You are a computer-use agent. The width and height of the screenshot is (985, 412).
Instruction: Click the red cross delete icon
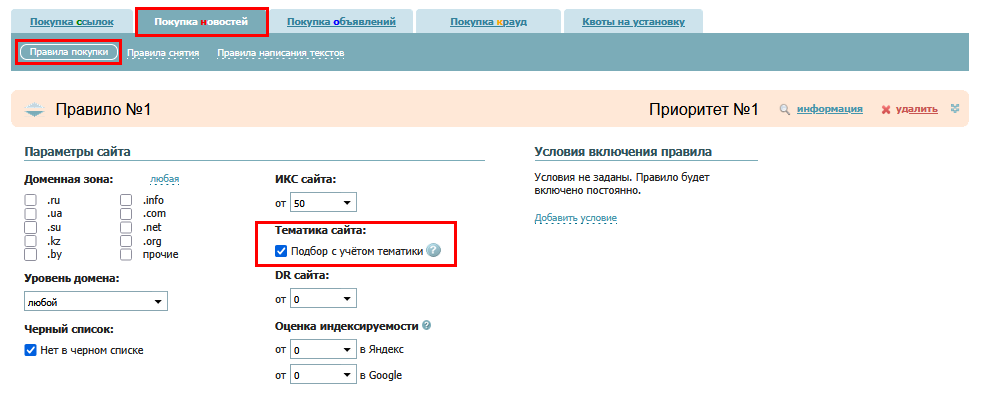coord(886,109)
